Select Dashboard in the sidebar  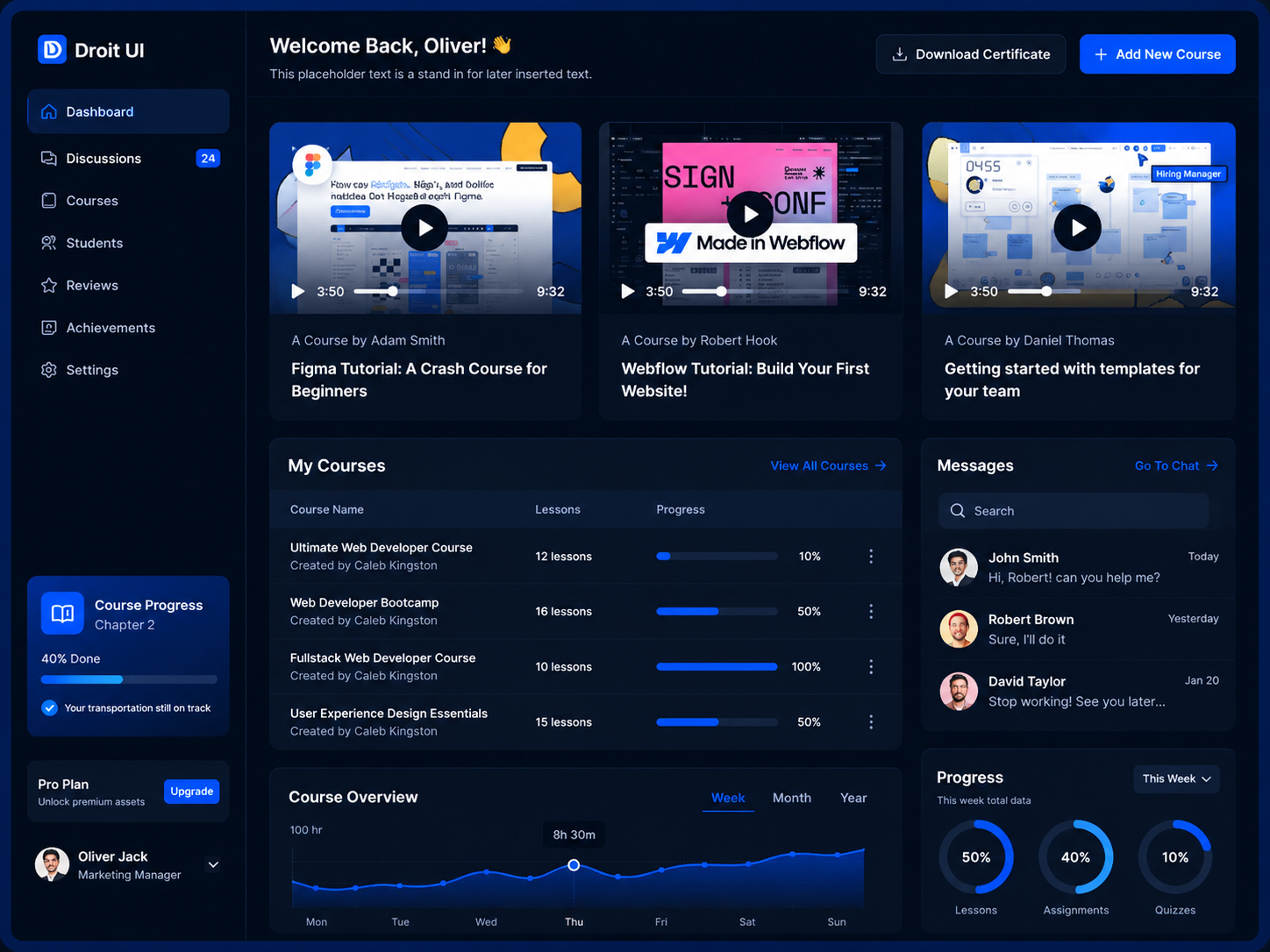128,111
